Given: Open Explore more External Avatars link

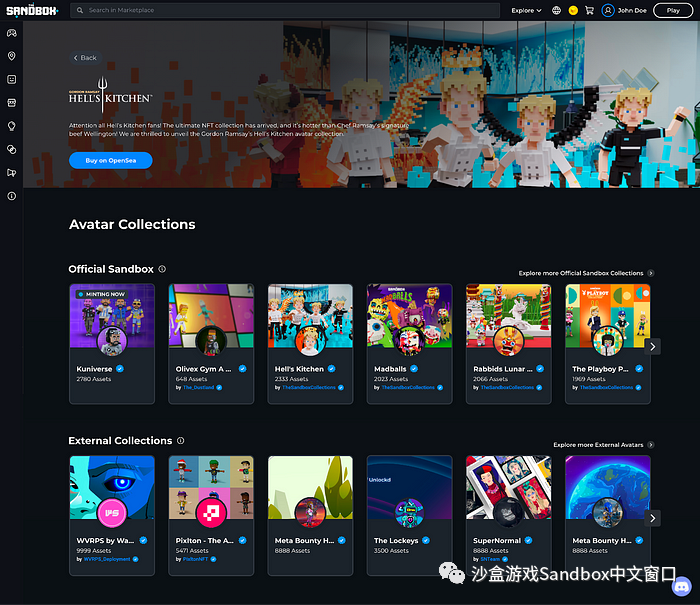Looking at the screenshot, I should 598,445.
